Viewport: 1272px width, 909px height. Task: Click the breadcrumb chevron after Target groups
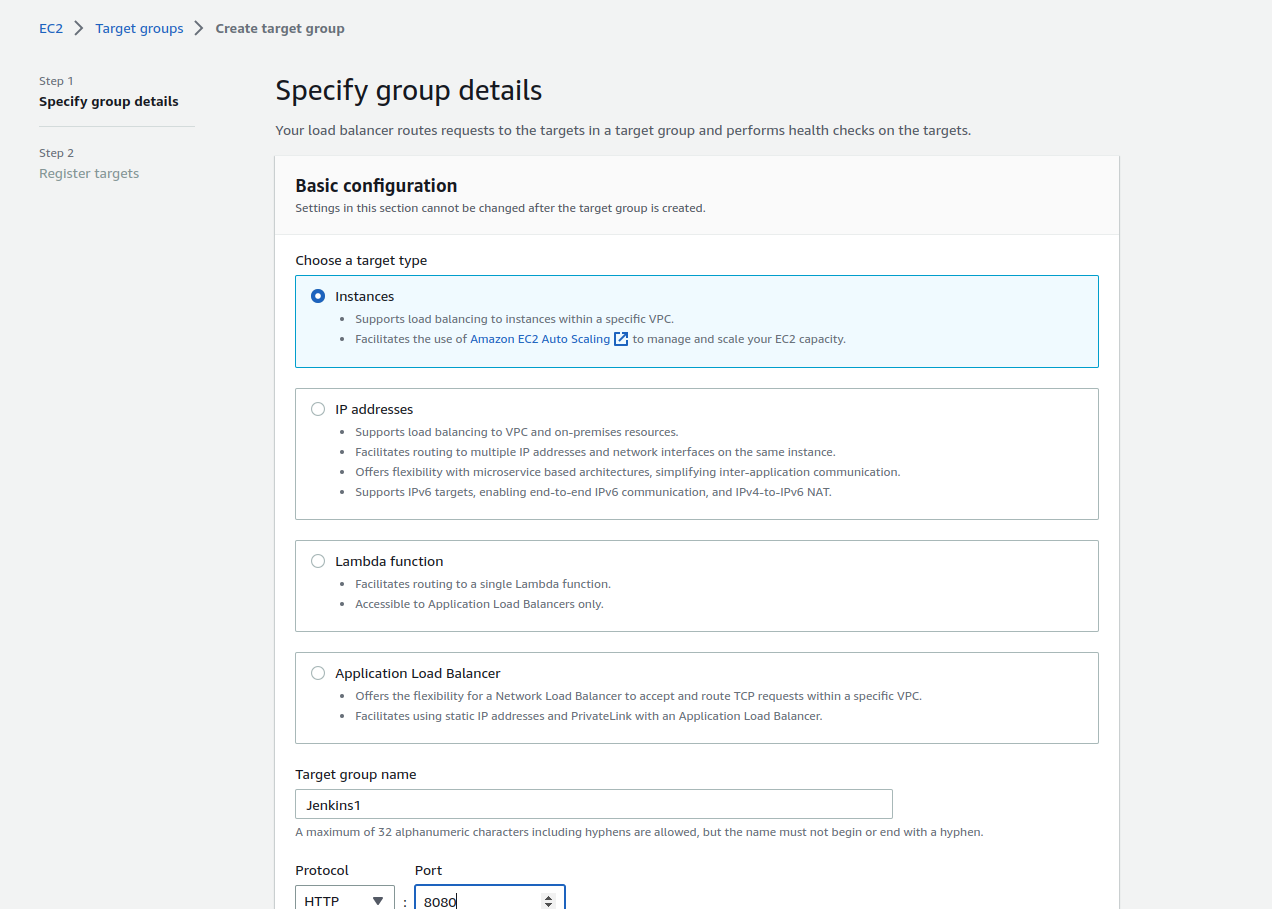pos(199,28)
